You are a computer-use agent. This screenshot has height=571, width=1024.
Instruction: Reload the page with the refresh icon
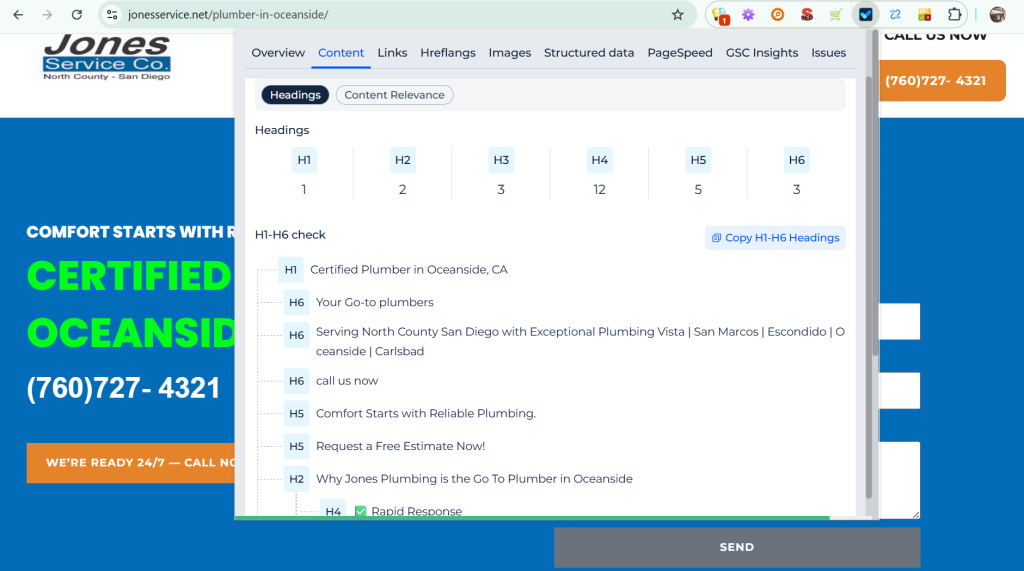[x=77, y=15]
